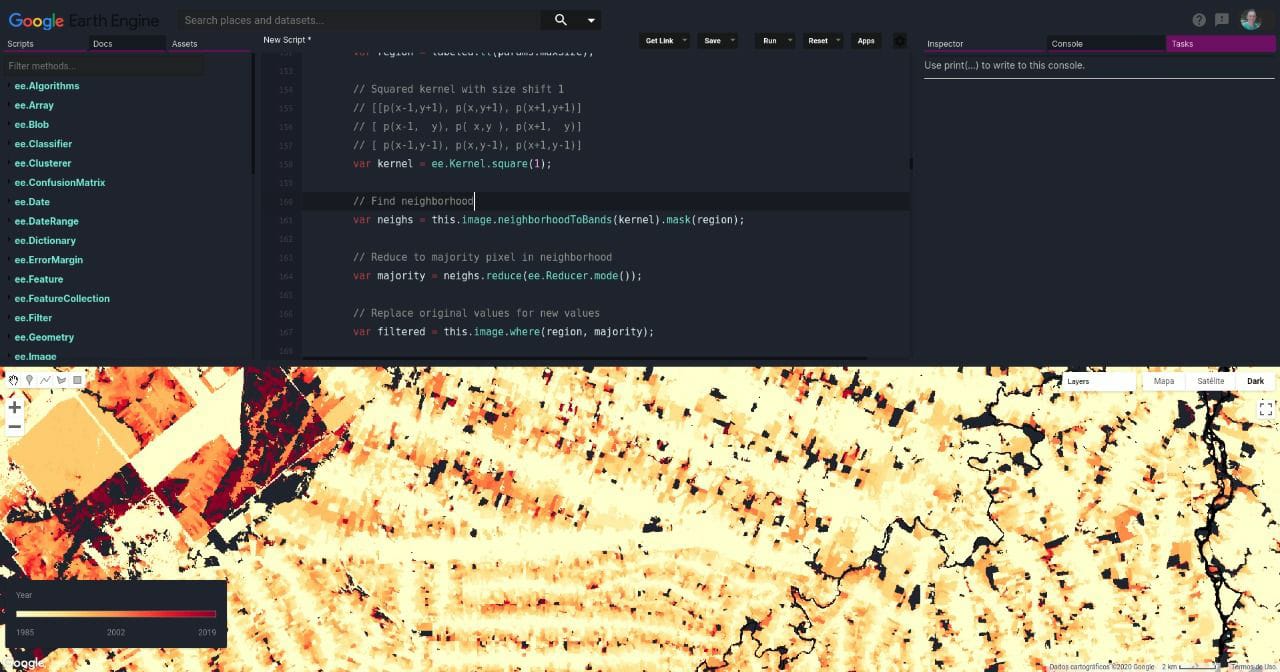Toggle the Layers panel on the map
The image size is (1280, 672).
pyautogui.click(x=1077, y=381)
